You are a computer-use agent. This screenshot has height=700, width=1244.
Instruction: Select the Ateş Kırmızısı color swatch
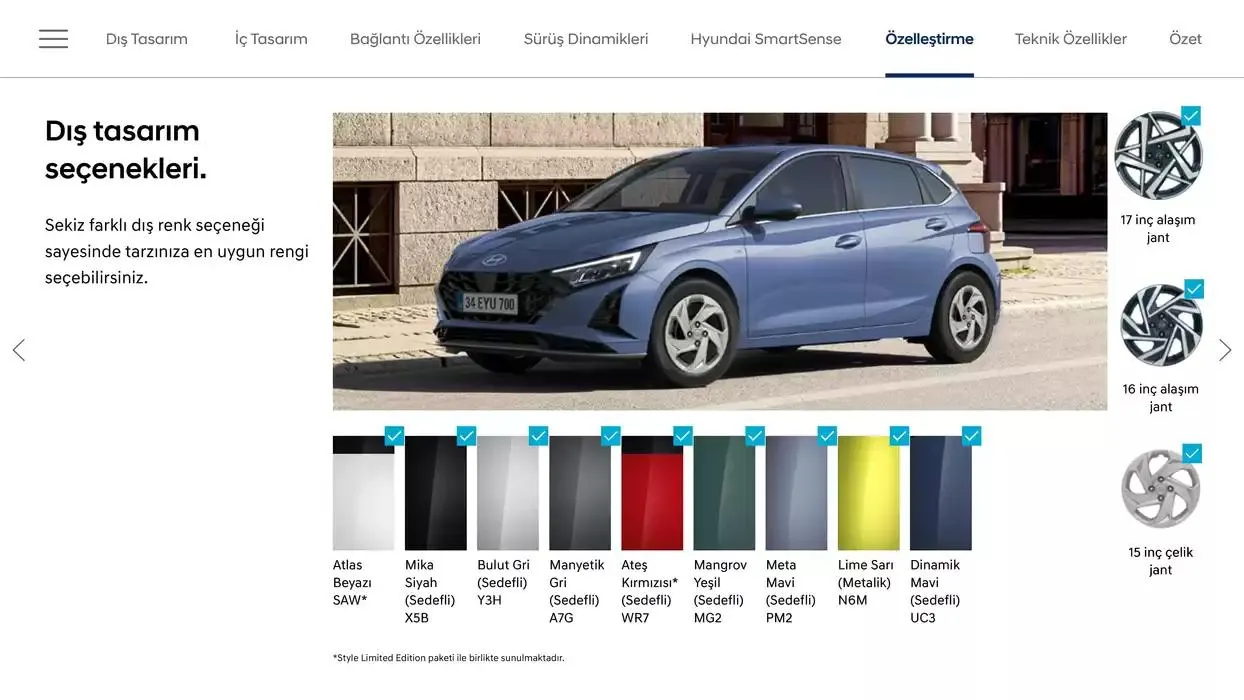coord(652,493)
